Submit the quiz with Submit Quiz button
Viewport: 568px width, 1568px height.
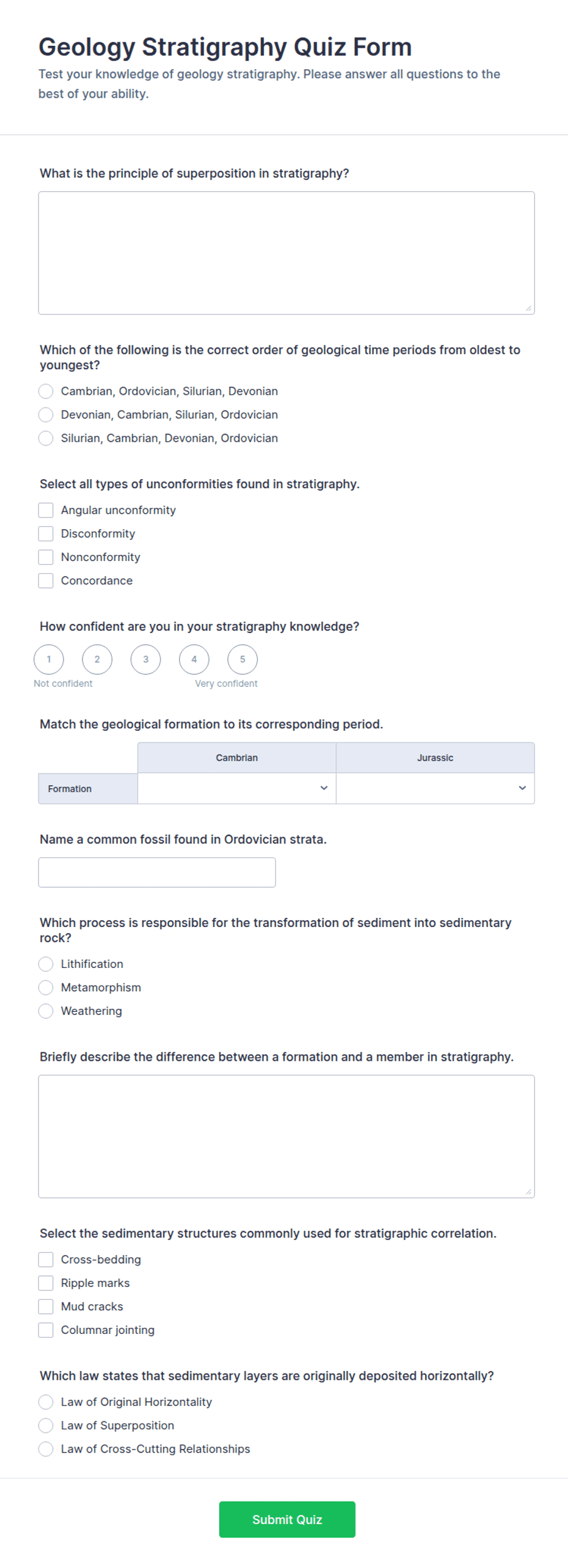tap(287, 1519)
